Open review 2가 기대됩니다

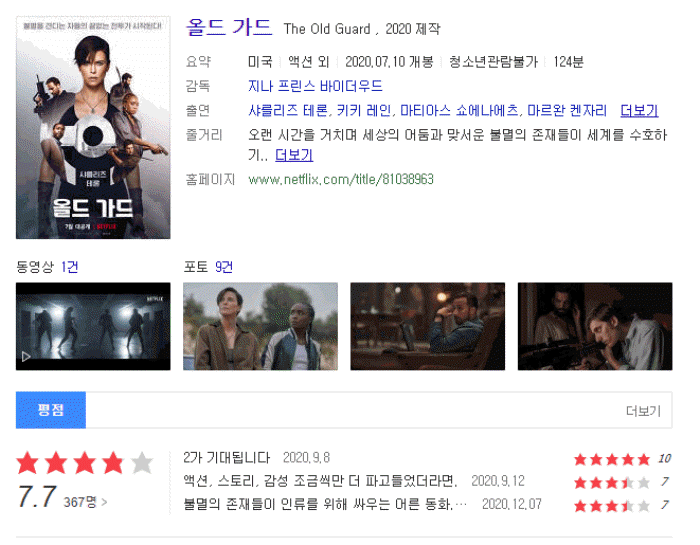coord(227,458)
